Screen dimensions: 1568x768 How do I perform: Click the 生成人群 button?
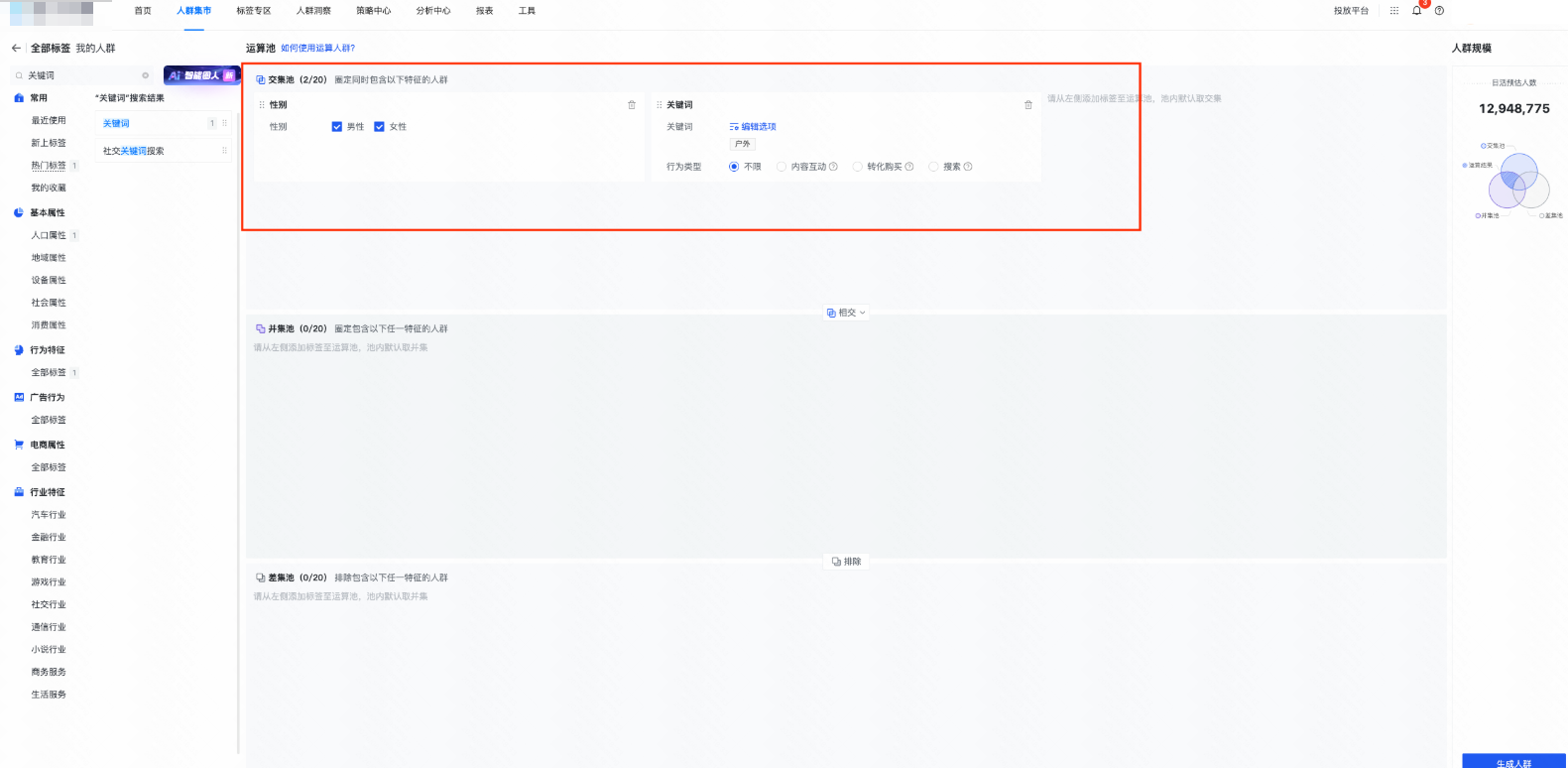coord(1513,761)
